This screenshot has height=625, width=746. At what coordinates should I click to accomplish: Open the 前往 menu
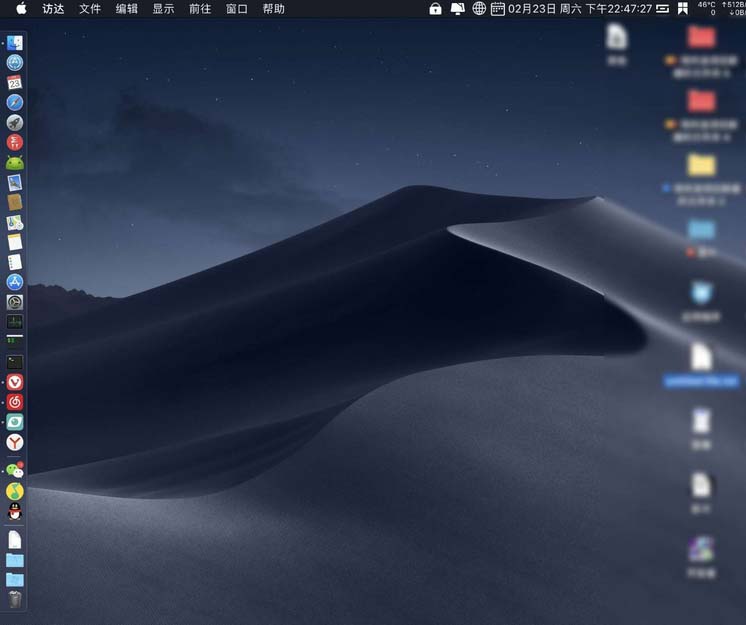tap(200, 9)
